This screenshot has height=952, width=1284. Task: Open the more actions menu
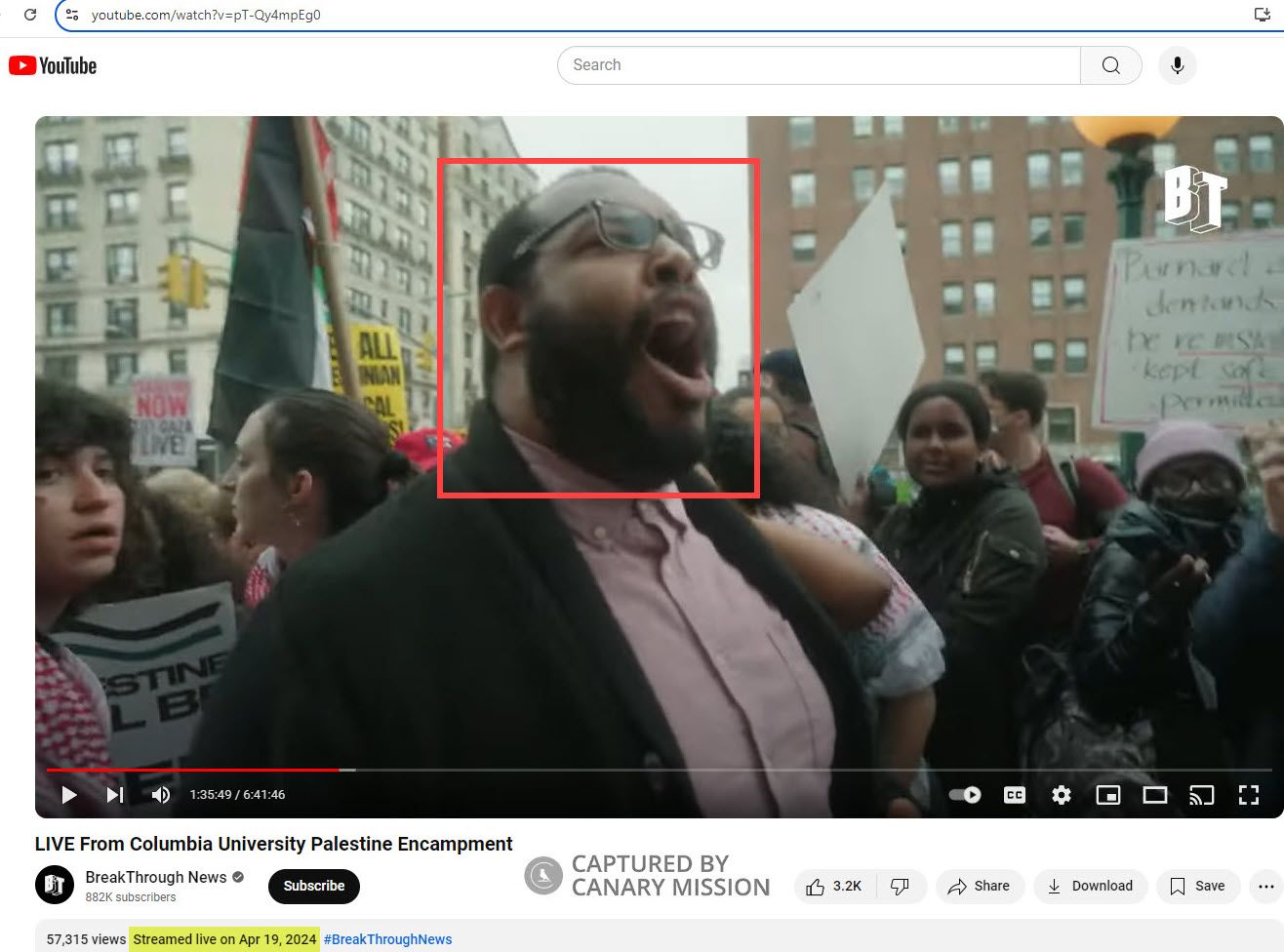pos(1265,886)
